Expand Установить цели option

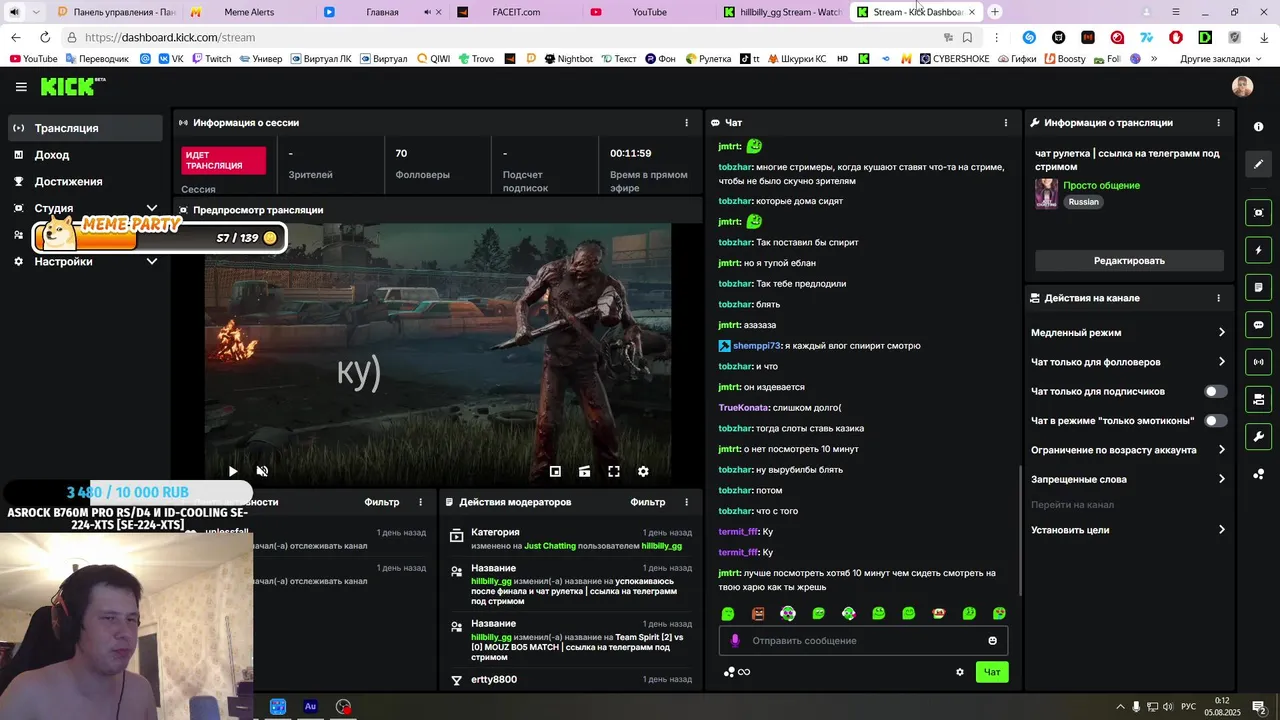tap(1128, 530)
